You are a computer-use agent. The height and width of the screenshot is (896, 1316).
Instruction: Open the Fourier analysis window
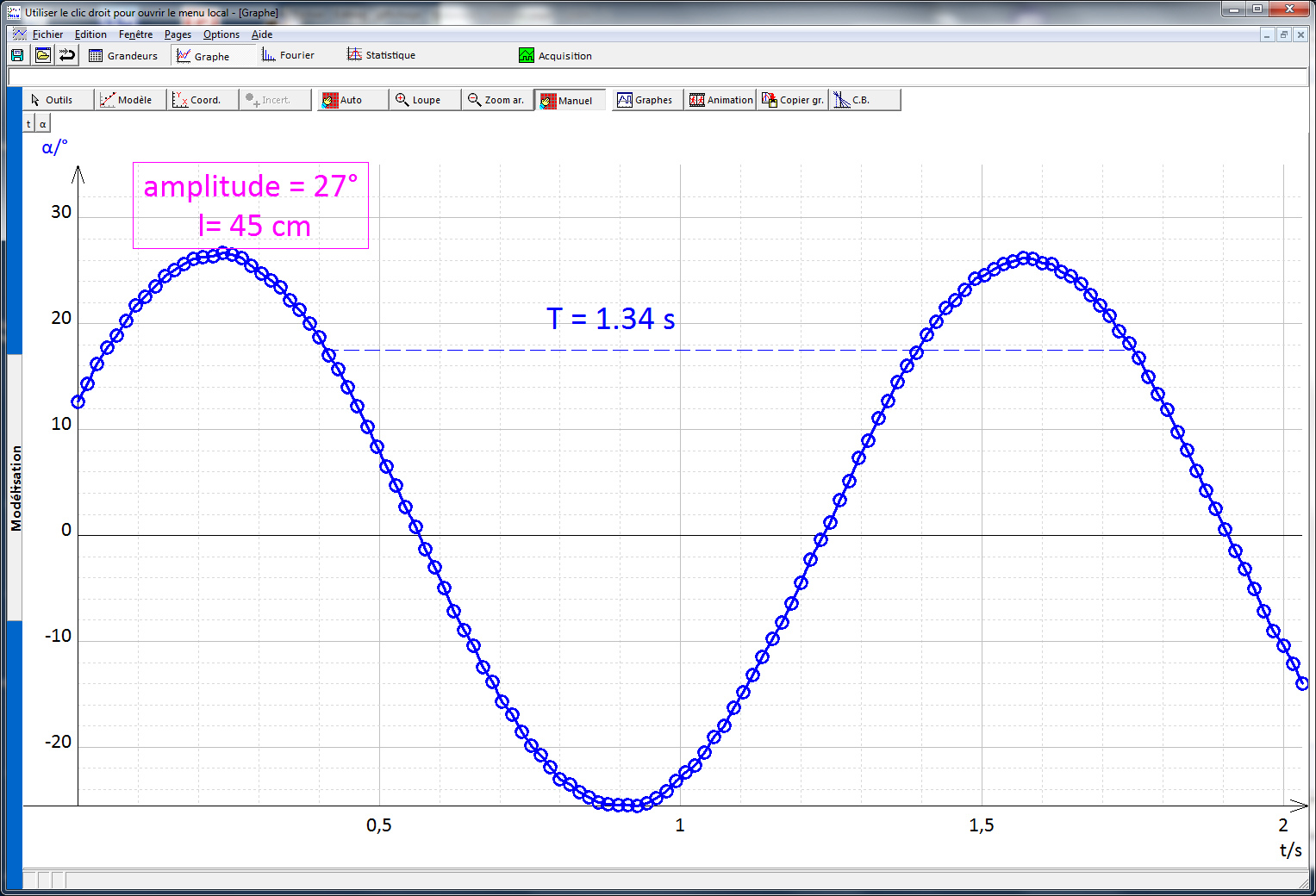(x=288, y=55)
